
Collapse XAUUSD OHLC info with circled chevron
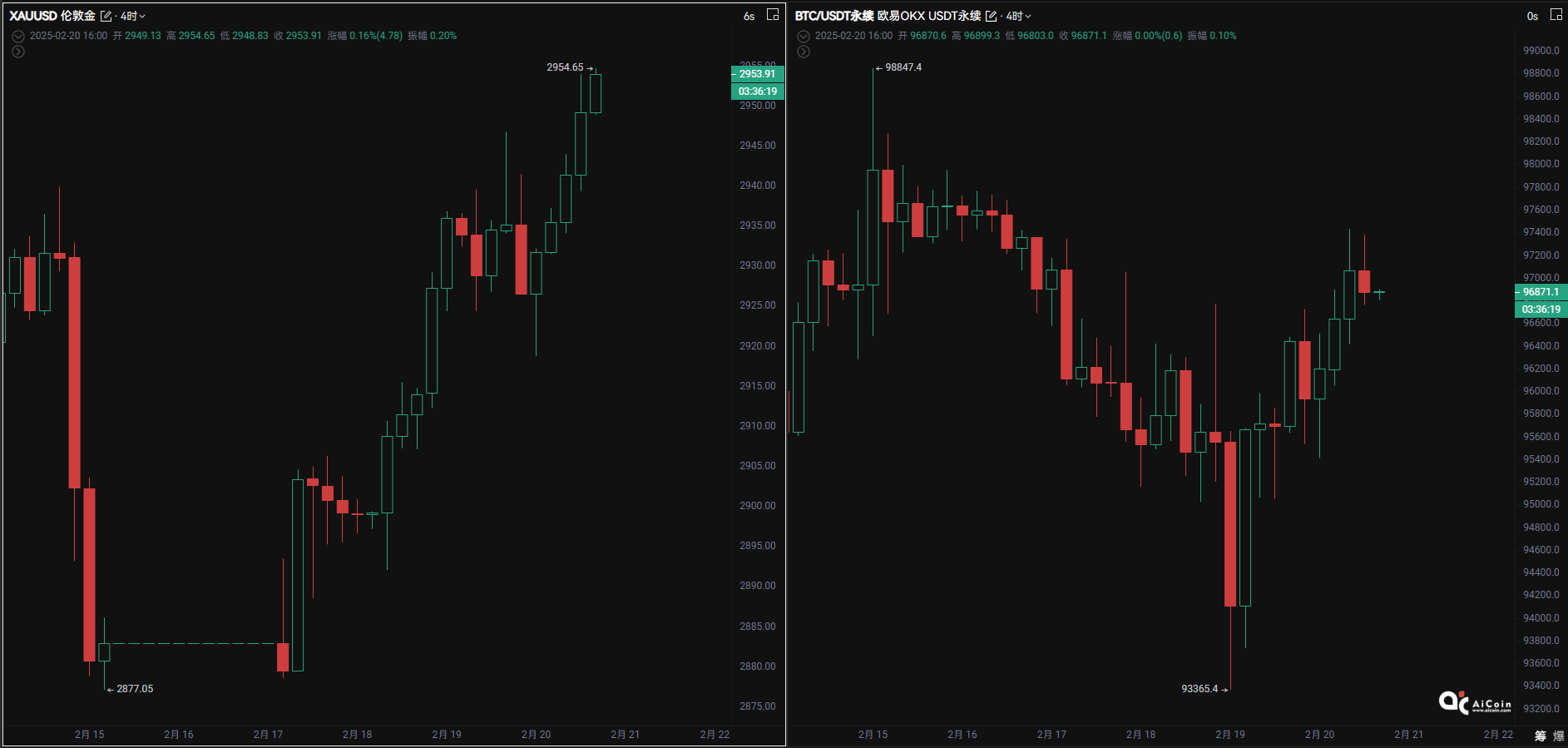click(18, 37)
